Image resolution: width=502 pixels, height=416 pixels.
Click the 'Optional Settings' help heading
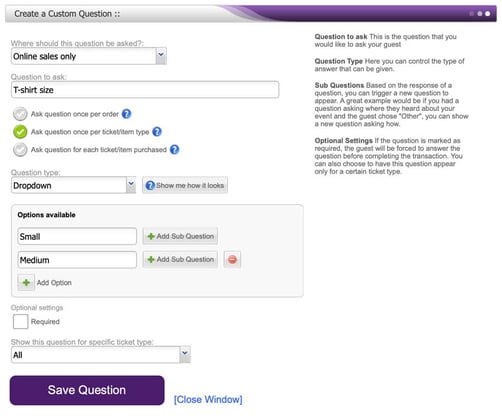(344, 141)
